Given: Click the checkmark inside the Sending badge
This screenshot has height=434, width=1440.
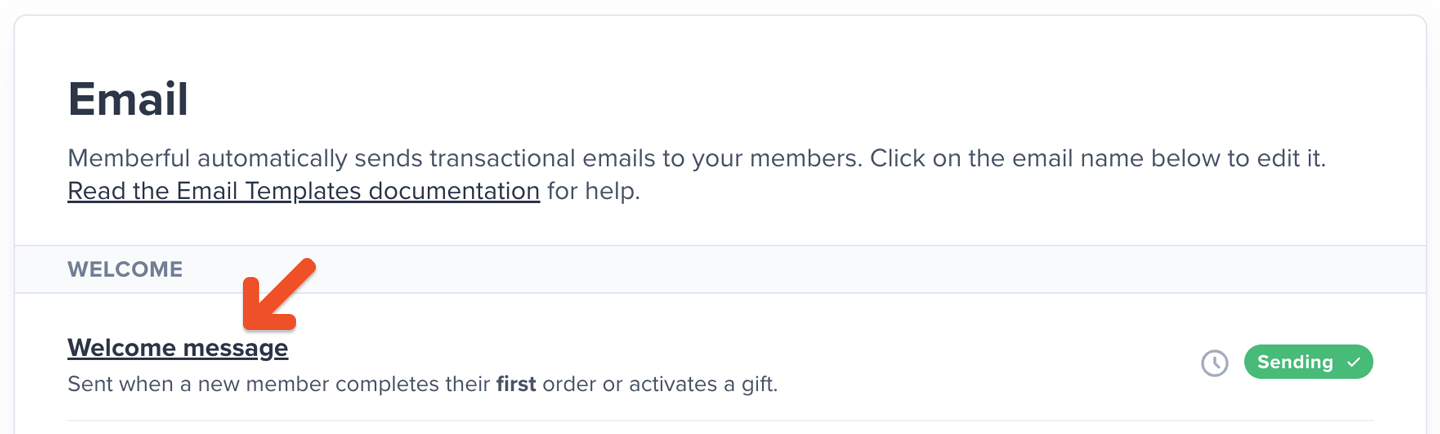Looking at the screenshot, I should click(x=1354, y=363).
